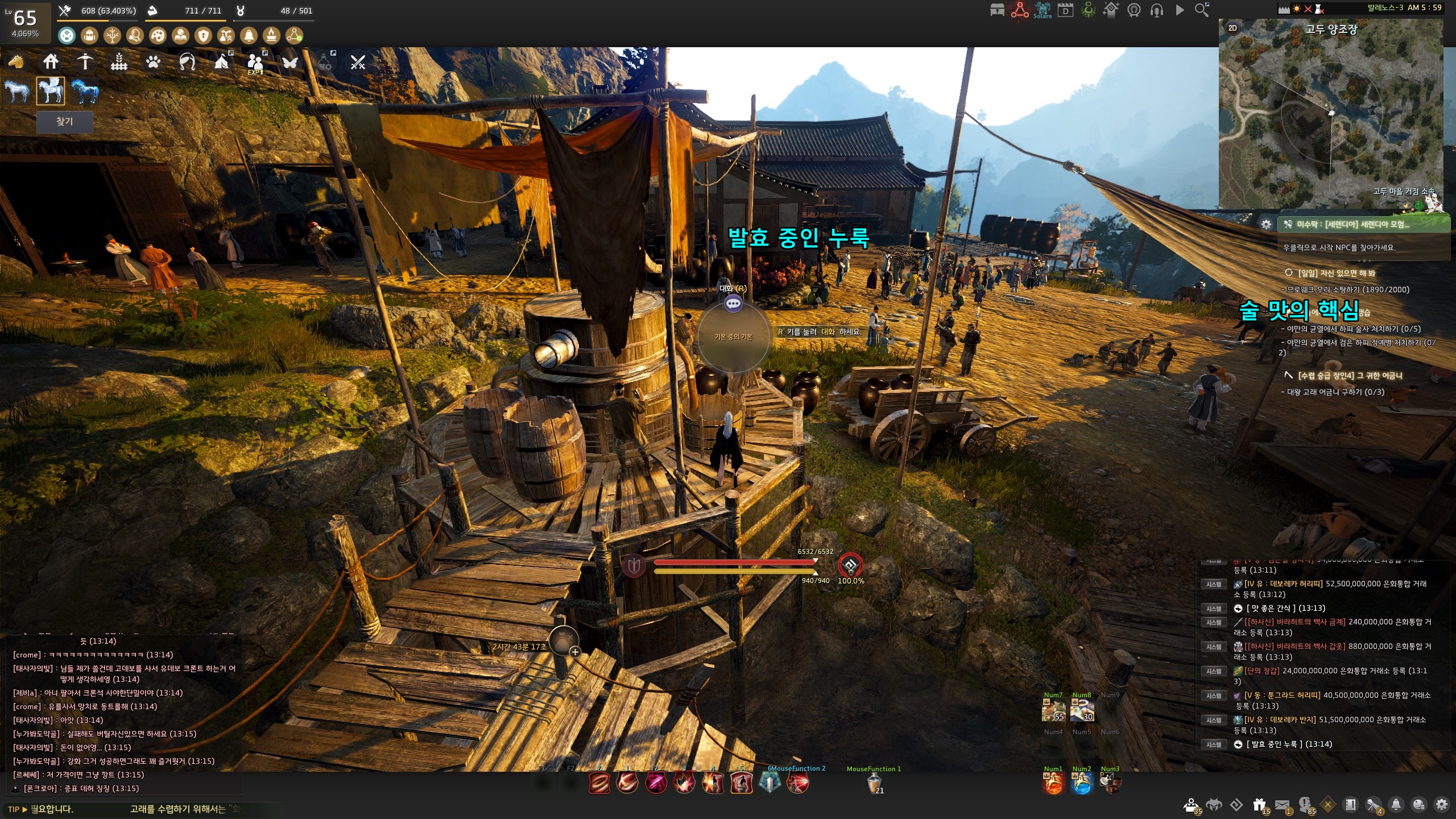
Task: Select the blue flaming horse slot
Action: click(x=85, y=91)
